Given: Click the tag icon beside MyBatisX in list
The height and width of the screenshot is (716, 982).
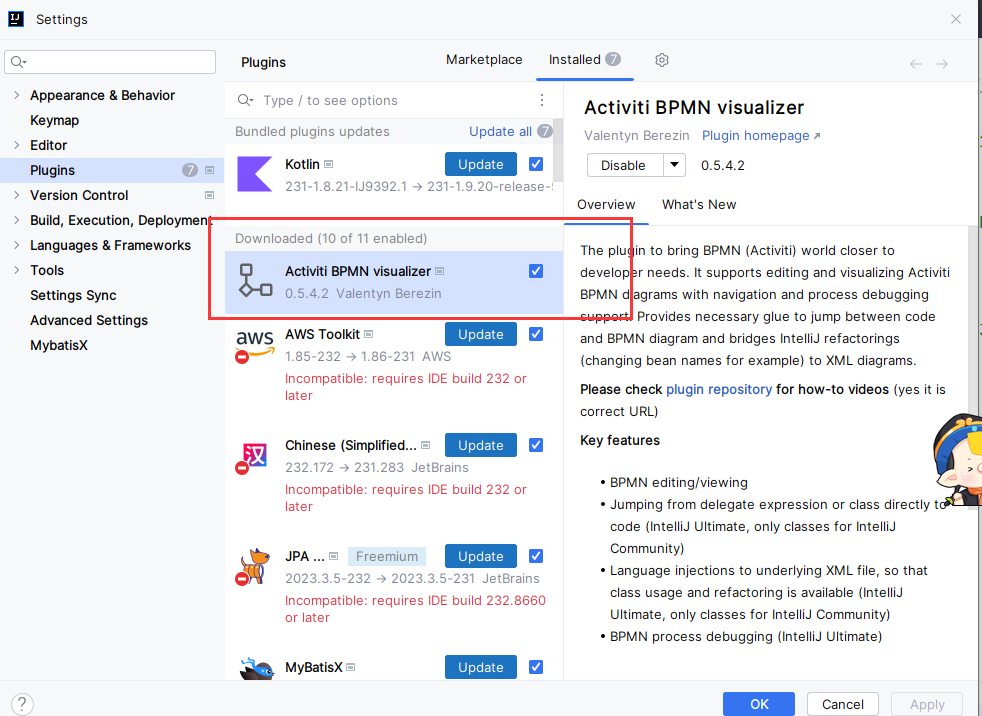Looking at the screenshot, I should tap(351, 667).
